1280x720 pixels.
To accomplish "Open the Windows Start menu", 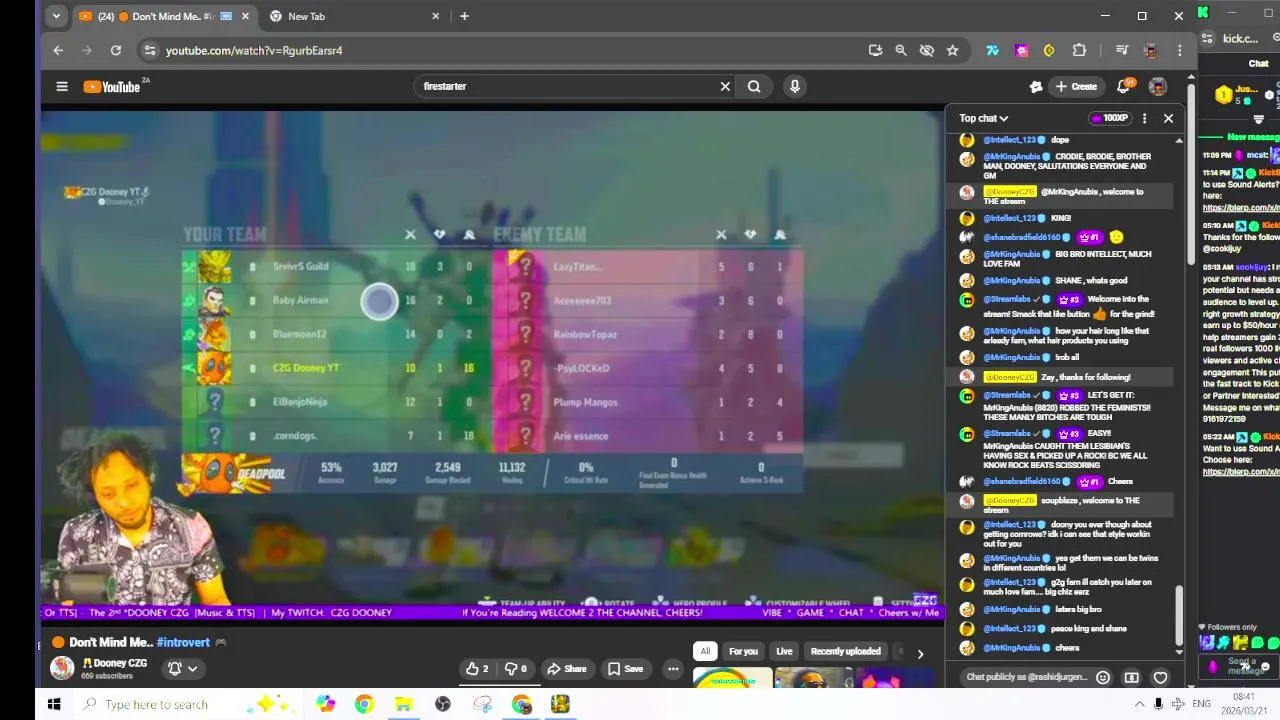I will click(x=54, y=704).
